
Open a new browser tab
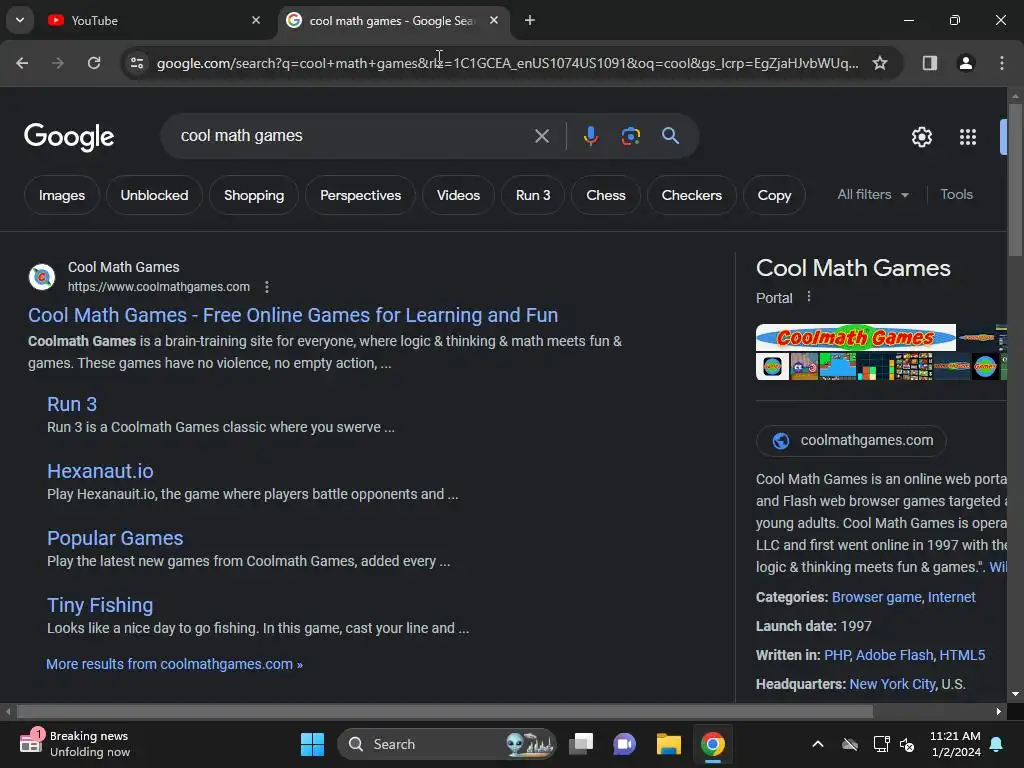(530, 20)
